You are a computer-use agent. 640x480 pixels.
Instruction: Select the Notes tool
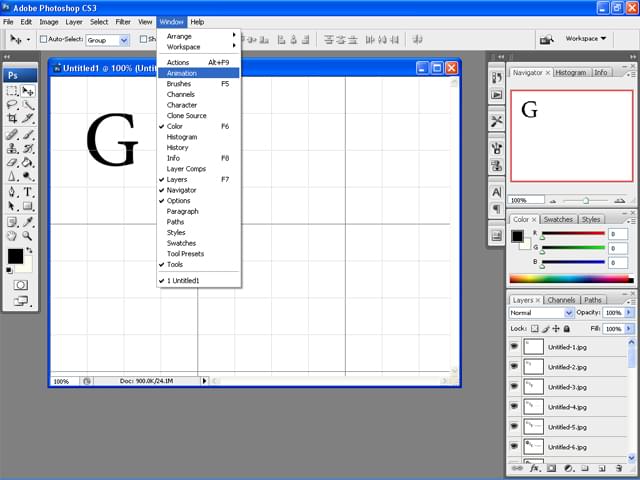pos(12,222)
